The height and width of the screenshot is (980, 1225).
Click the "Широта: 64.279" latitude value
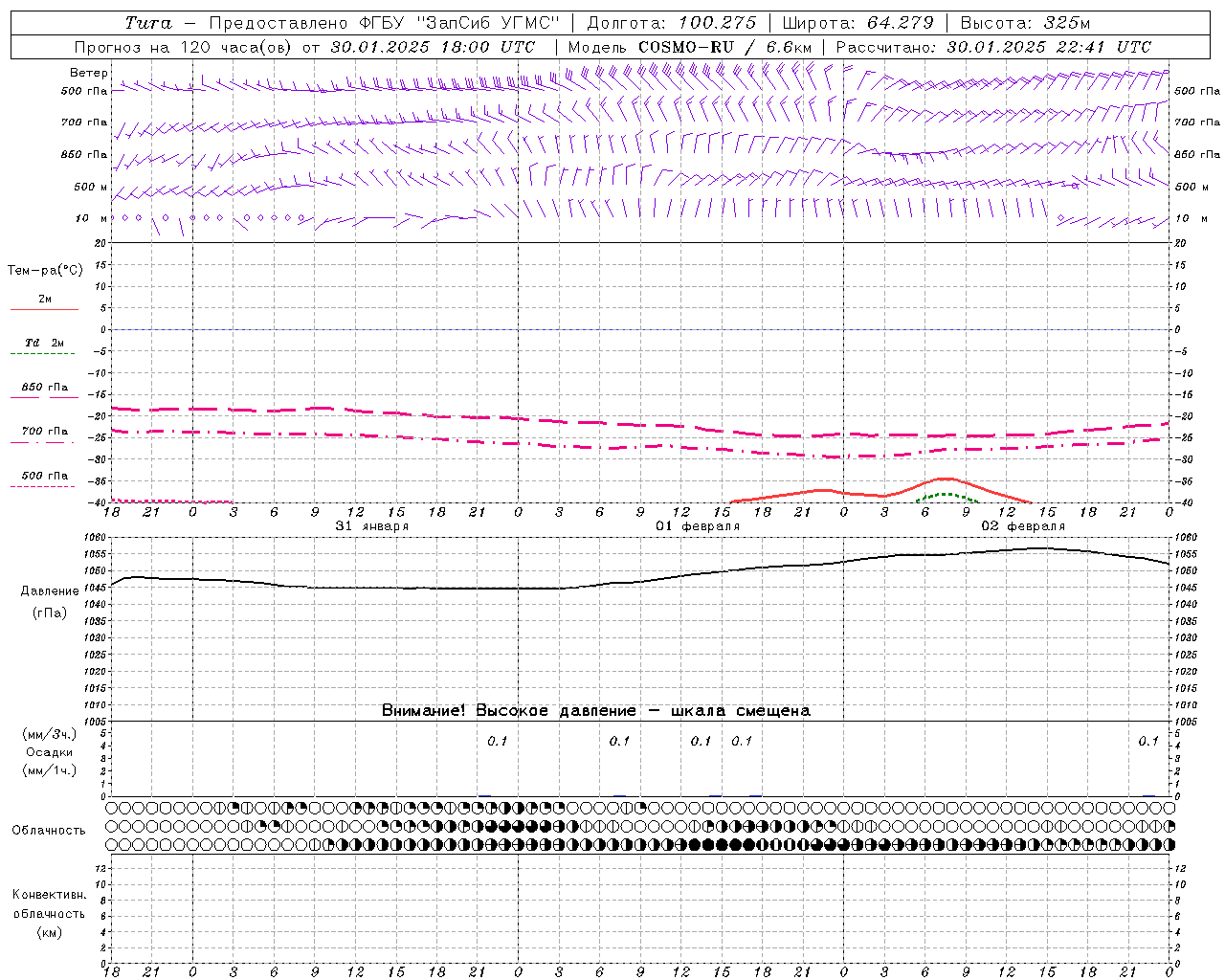[857, 23]
